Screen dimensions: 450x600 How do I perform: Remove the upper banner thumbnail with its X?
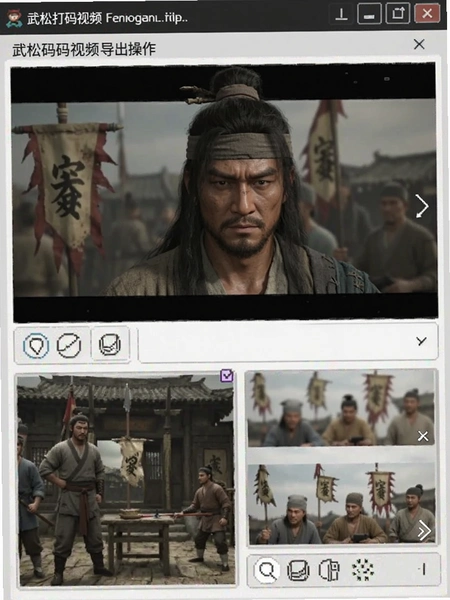point(423,436)
